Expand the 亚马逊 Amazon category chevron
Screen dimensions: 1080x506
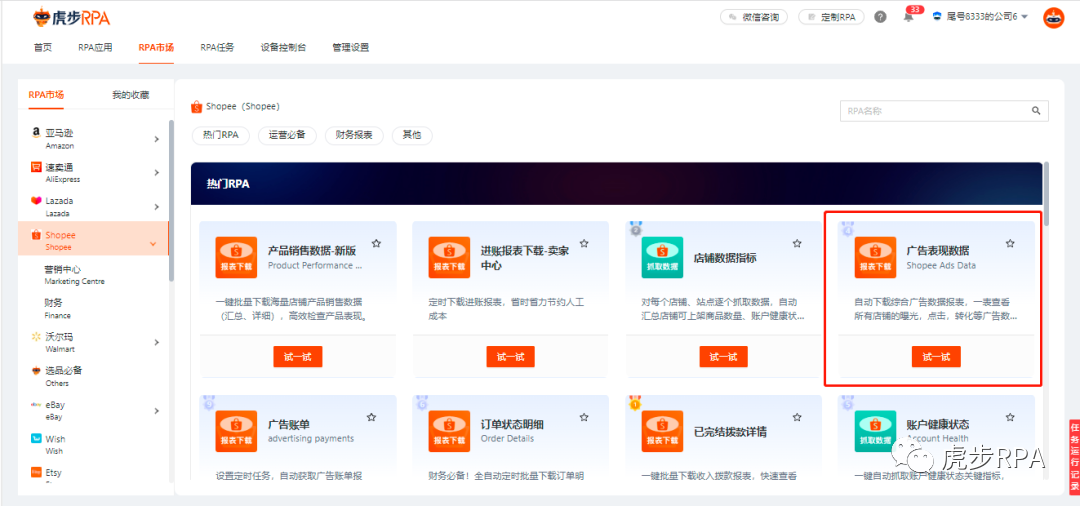(156, 139)
